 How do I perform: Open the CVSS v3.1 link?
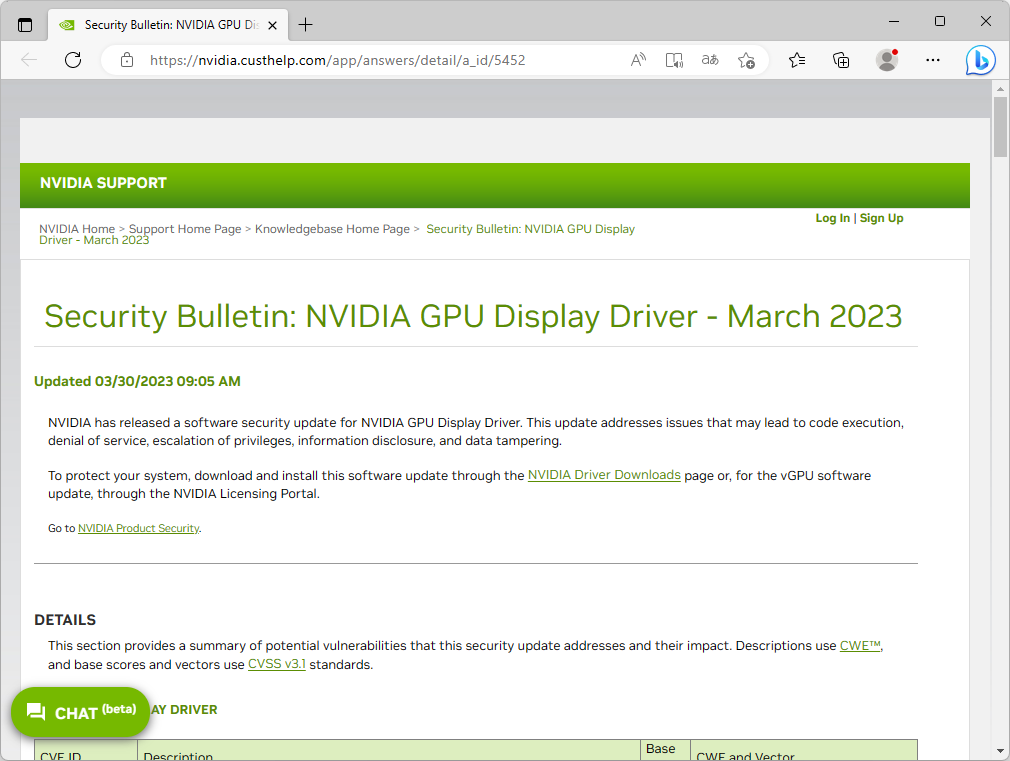click(276, 664)
